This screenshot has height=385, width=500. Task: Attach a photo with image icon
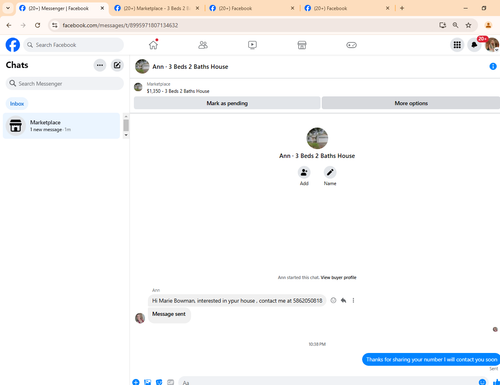(147, 382)
